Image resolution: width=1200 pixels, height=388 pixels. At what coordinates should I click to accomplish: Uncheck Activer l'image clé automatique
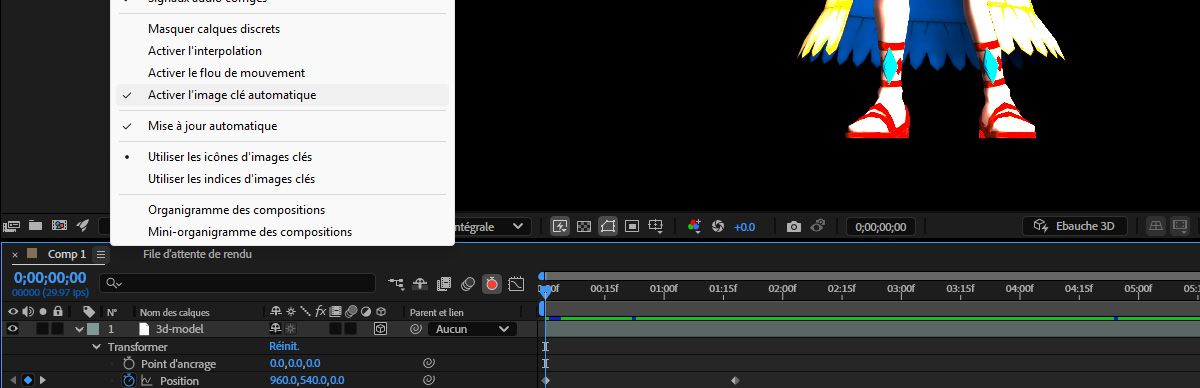coord(282,95)
